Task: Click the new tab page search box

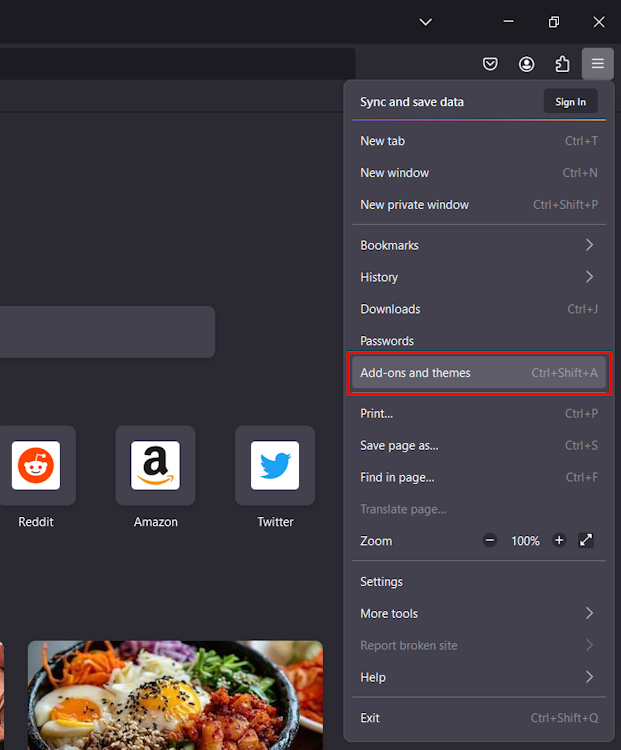Action: pos(107,332)
